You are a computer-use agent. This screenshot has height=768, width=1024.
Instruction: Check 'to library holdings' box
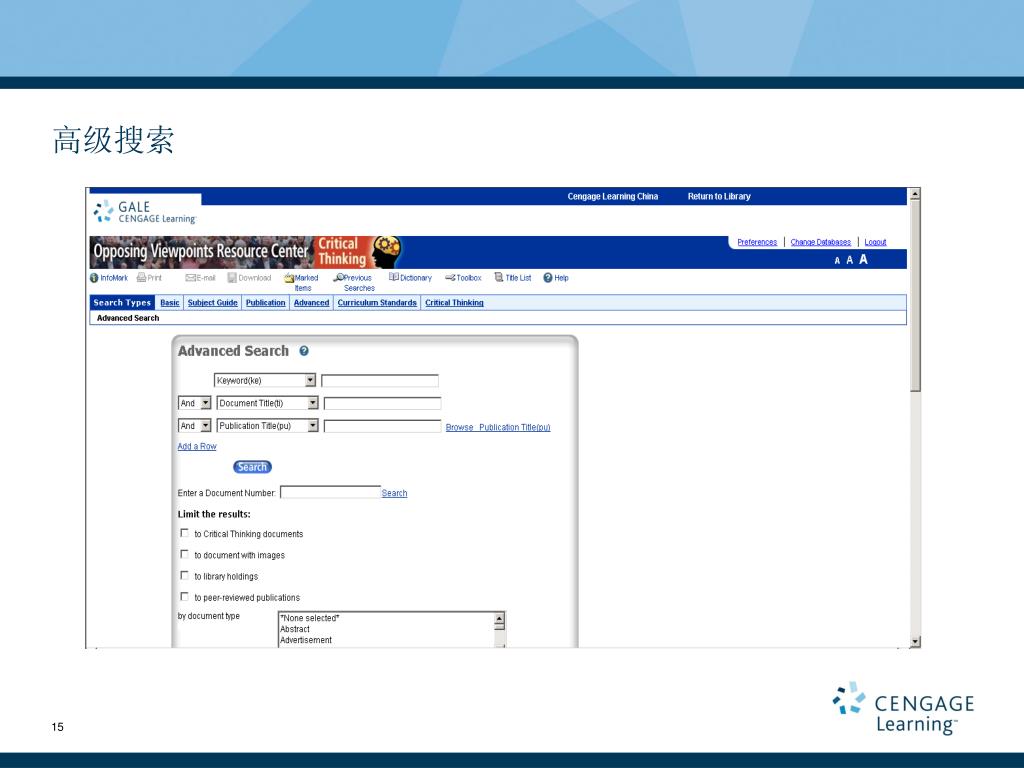pyautogui.click(x=184, y=575)
